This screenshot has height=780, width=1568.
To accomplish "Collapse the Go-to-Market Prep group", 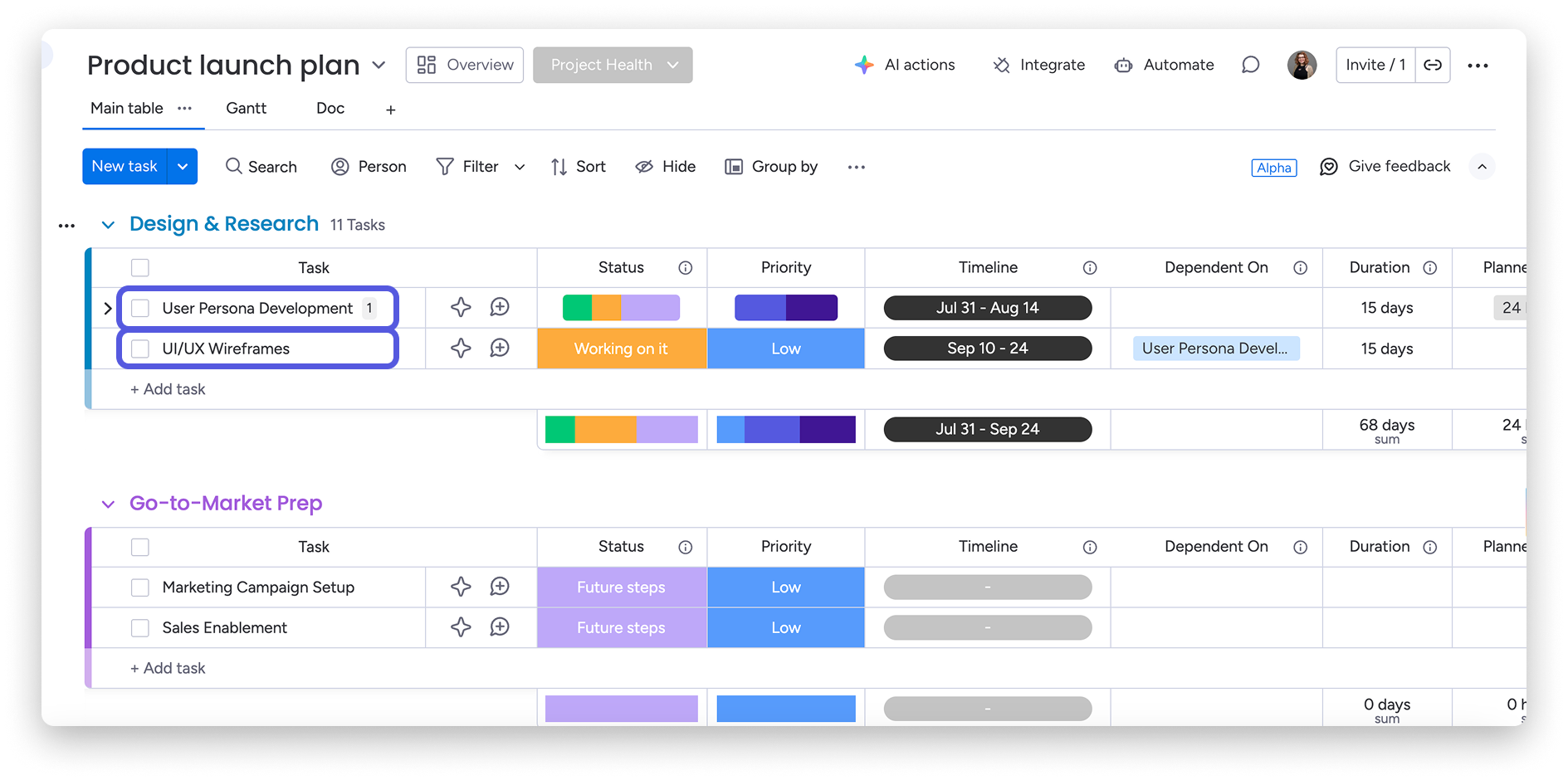I will pos(108,504).
